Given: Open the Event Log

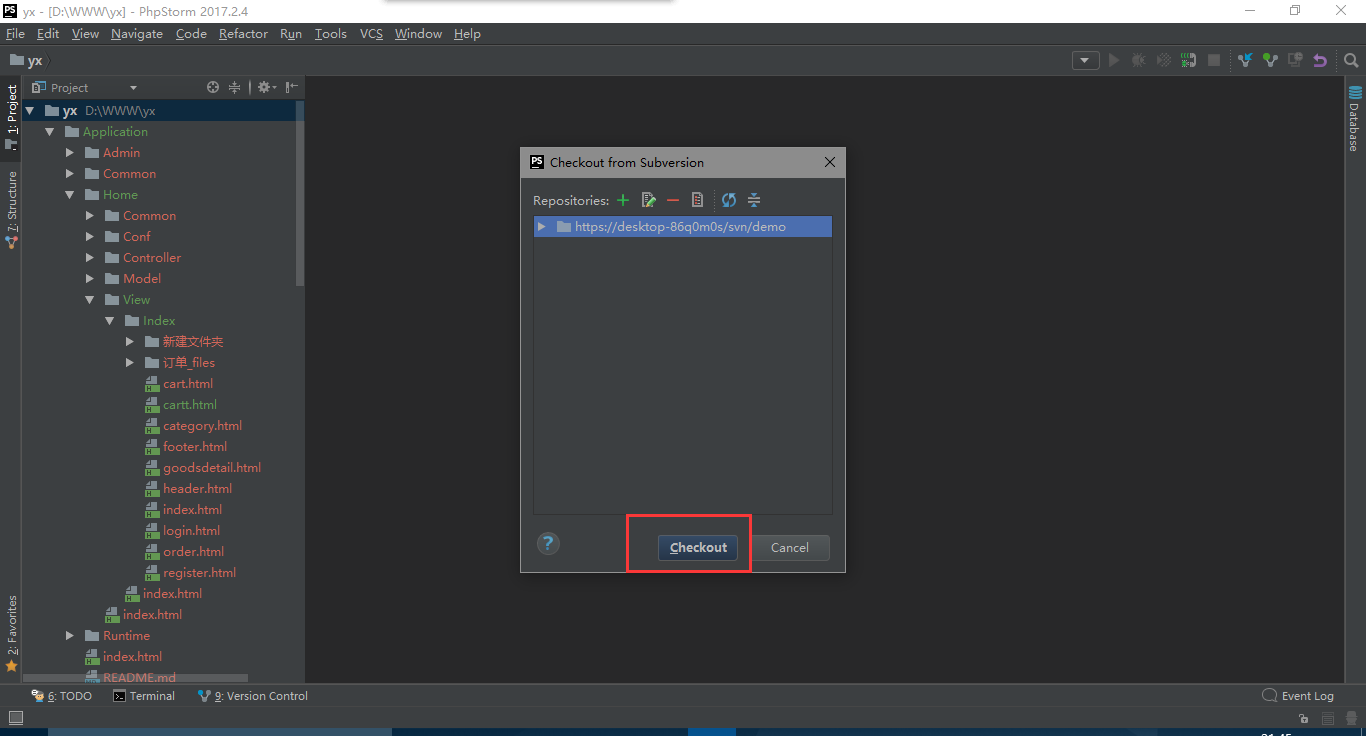Looking at the screenshot, I should [1298, 696].
